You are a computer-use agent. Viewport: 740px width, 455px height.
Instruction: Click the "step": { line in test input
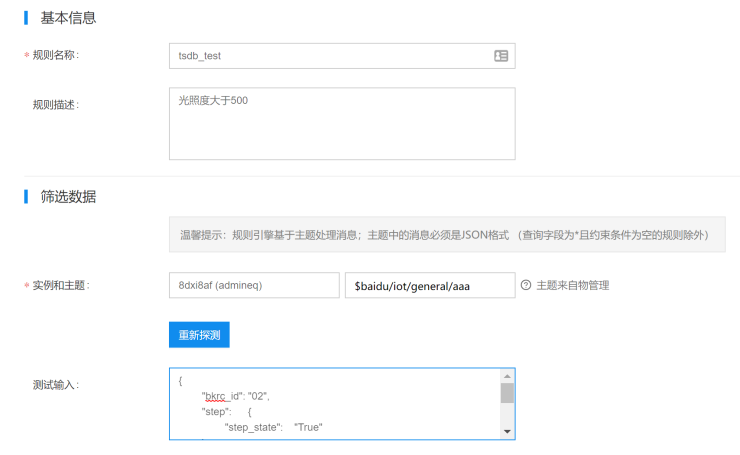click(x=227, y=412)
